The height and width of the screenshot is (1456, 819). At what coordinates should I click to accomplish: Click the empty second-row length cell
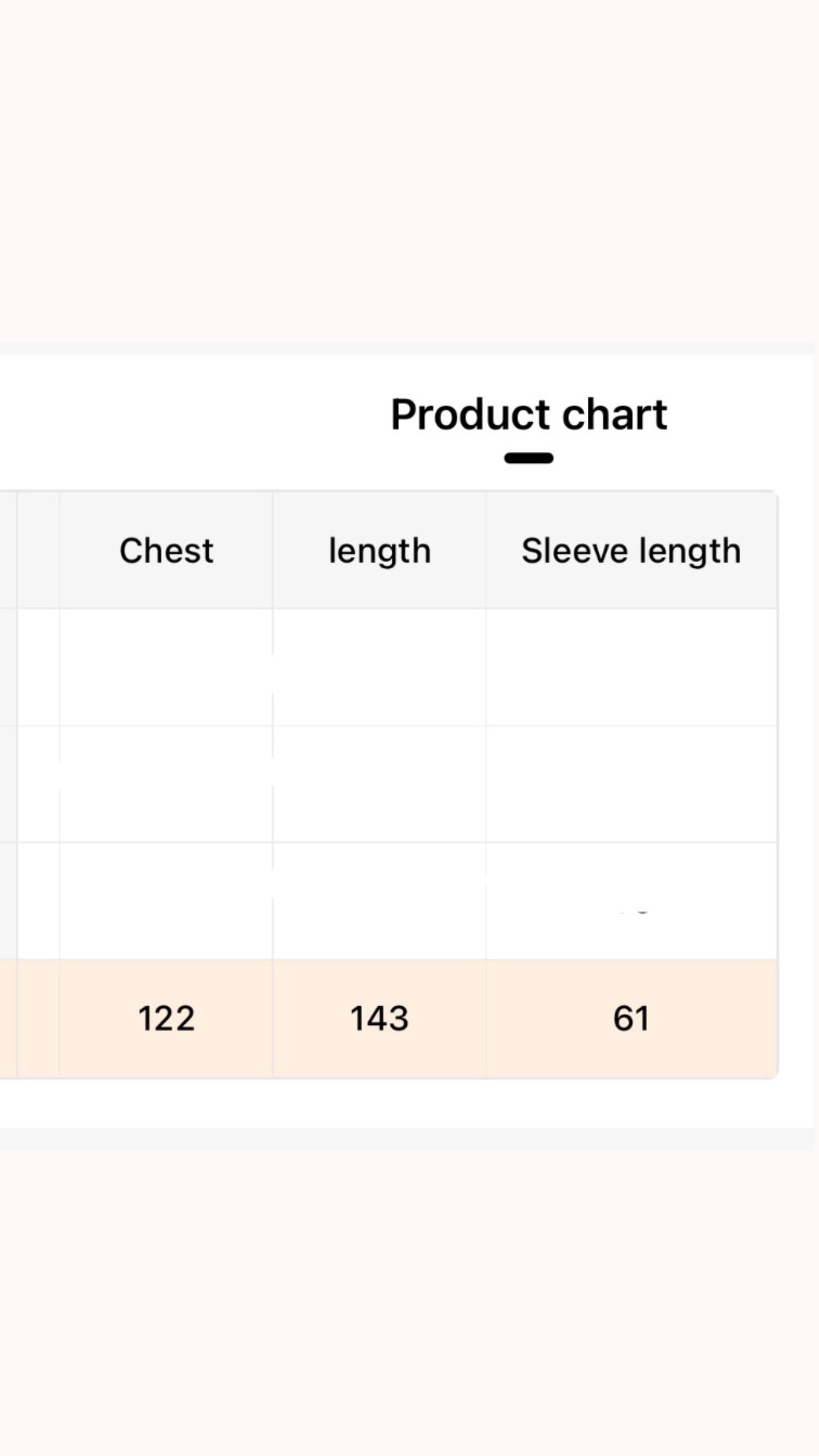pos(380,784)
